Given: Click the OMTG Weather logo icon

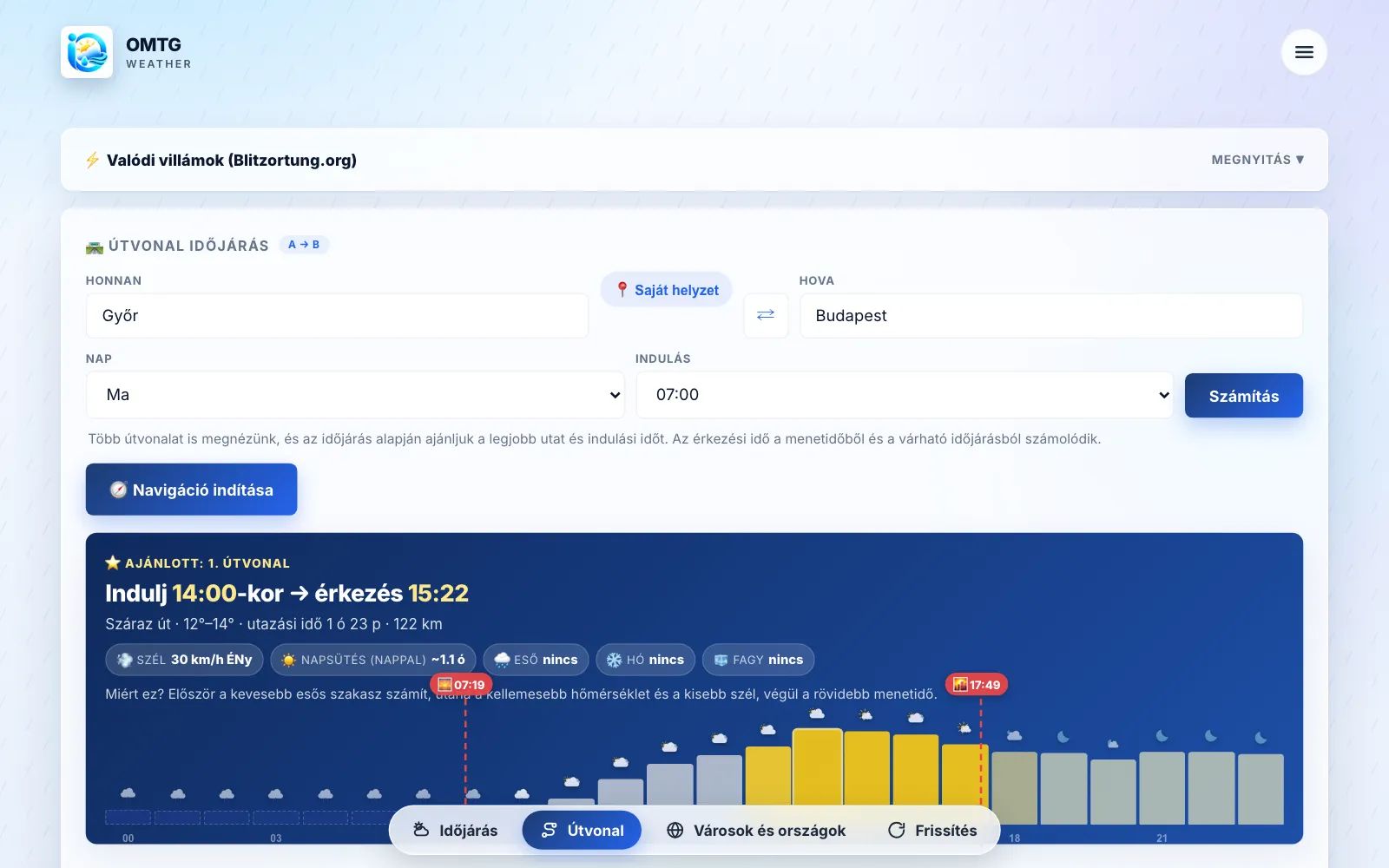Looking at the screenshot, I should click(87, 52).
